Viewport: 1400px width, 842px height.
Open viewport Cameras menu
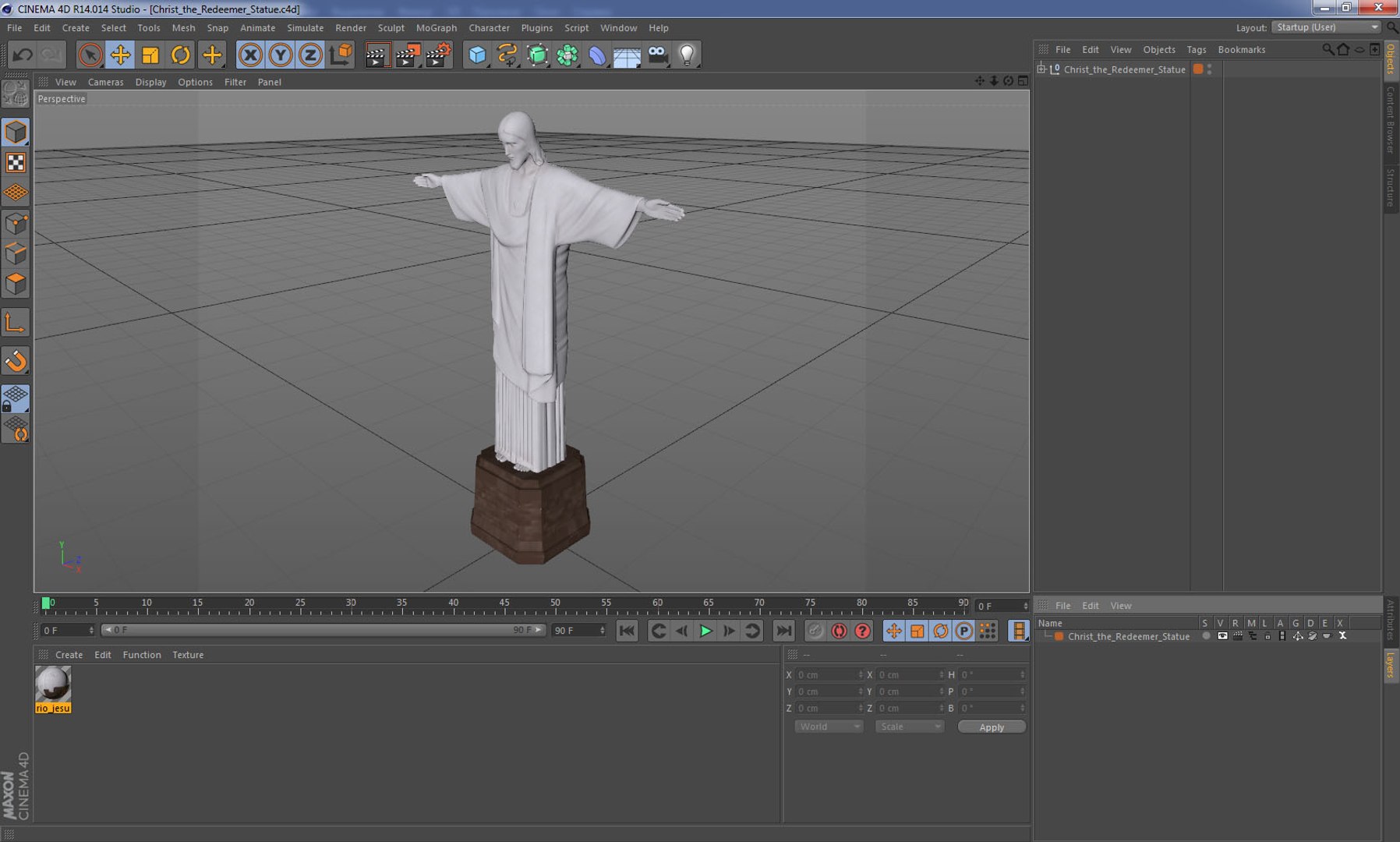[105, 82]
